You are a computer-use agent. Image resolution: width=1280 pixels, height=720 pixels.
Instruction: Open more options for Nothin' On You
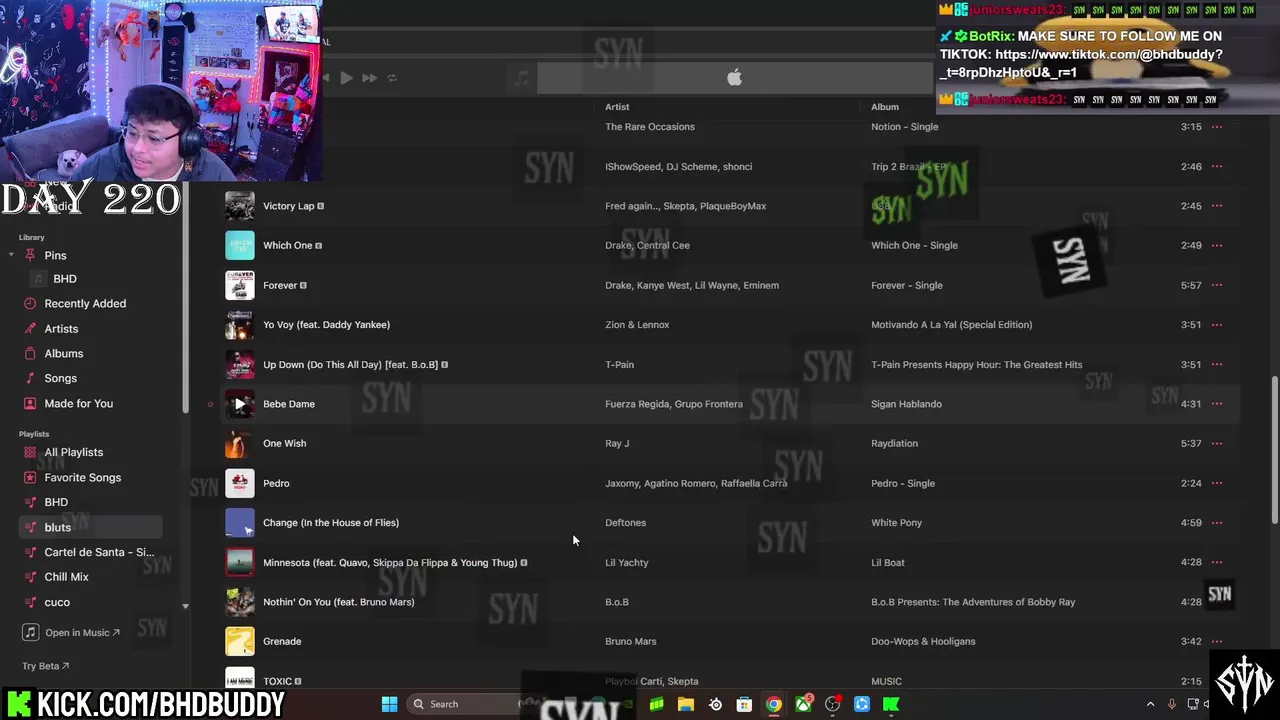[1217, 602]
